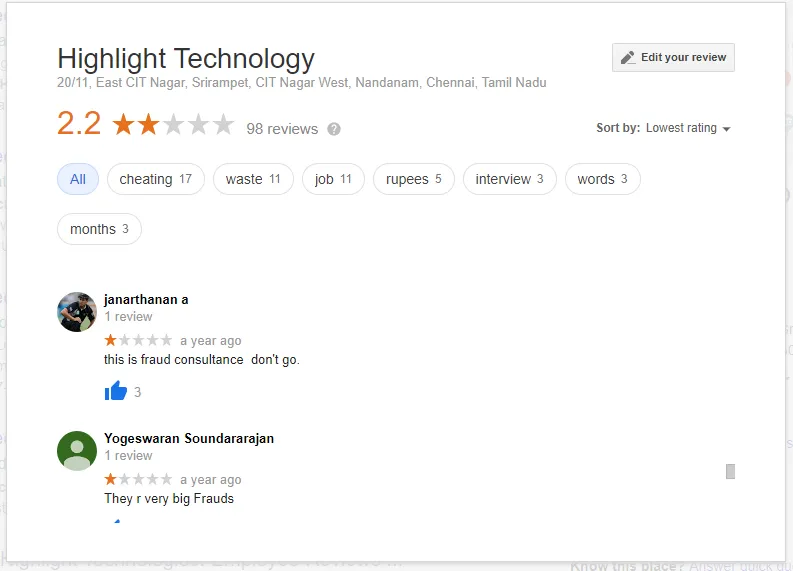Filter reviews by rupees keyword
Screen dimensions: 793x571
coord(414,179)
